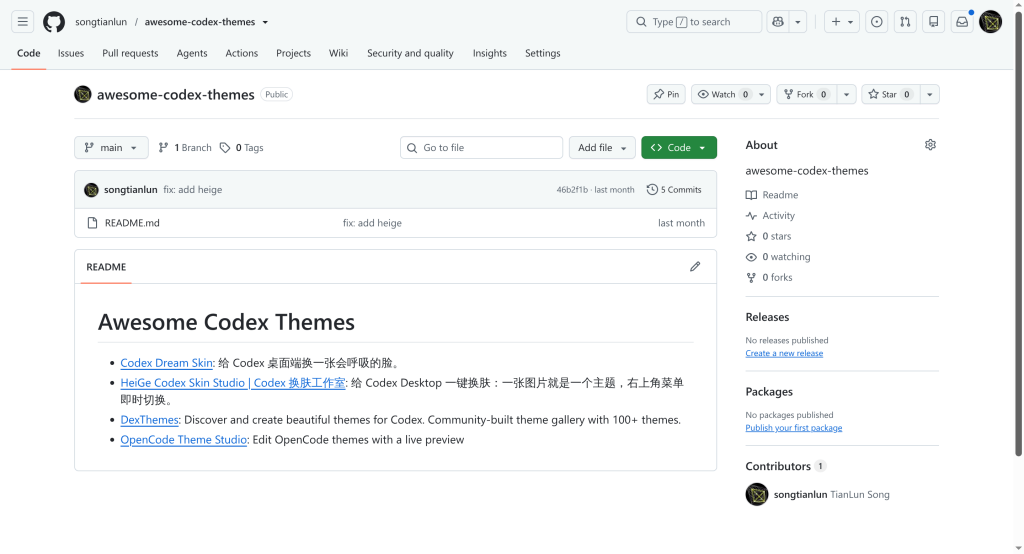Open the Copilot chat icon
Viewport: 1024px width, 554px height.
(778, 22)
